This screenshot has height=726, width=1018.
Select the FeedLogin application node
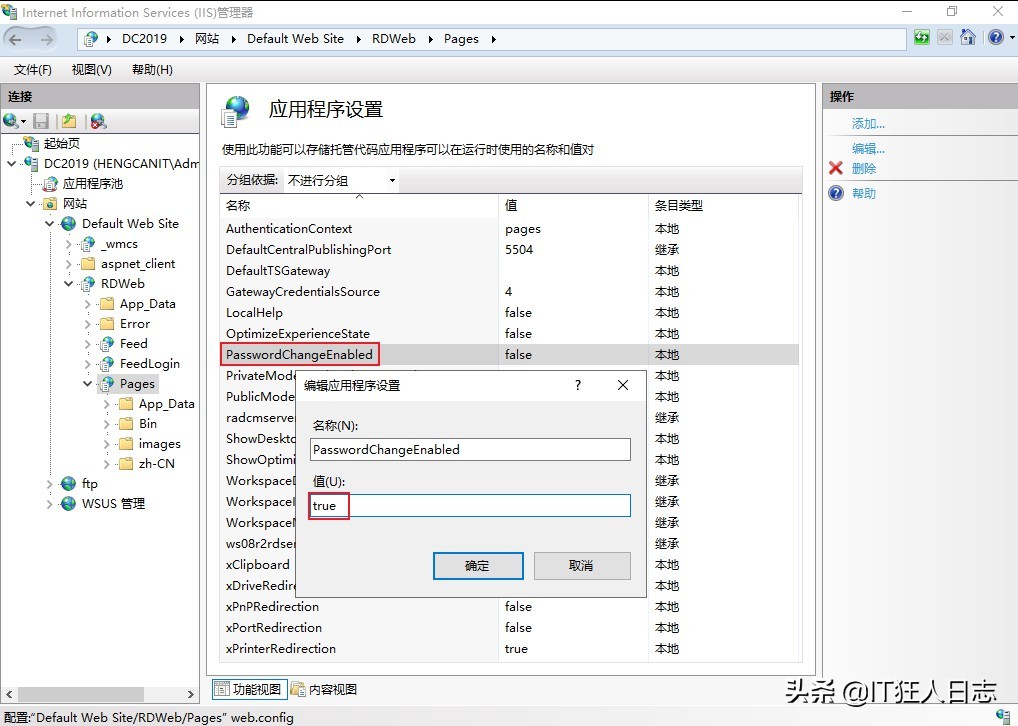tap(149, 364)
